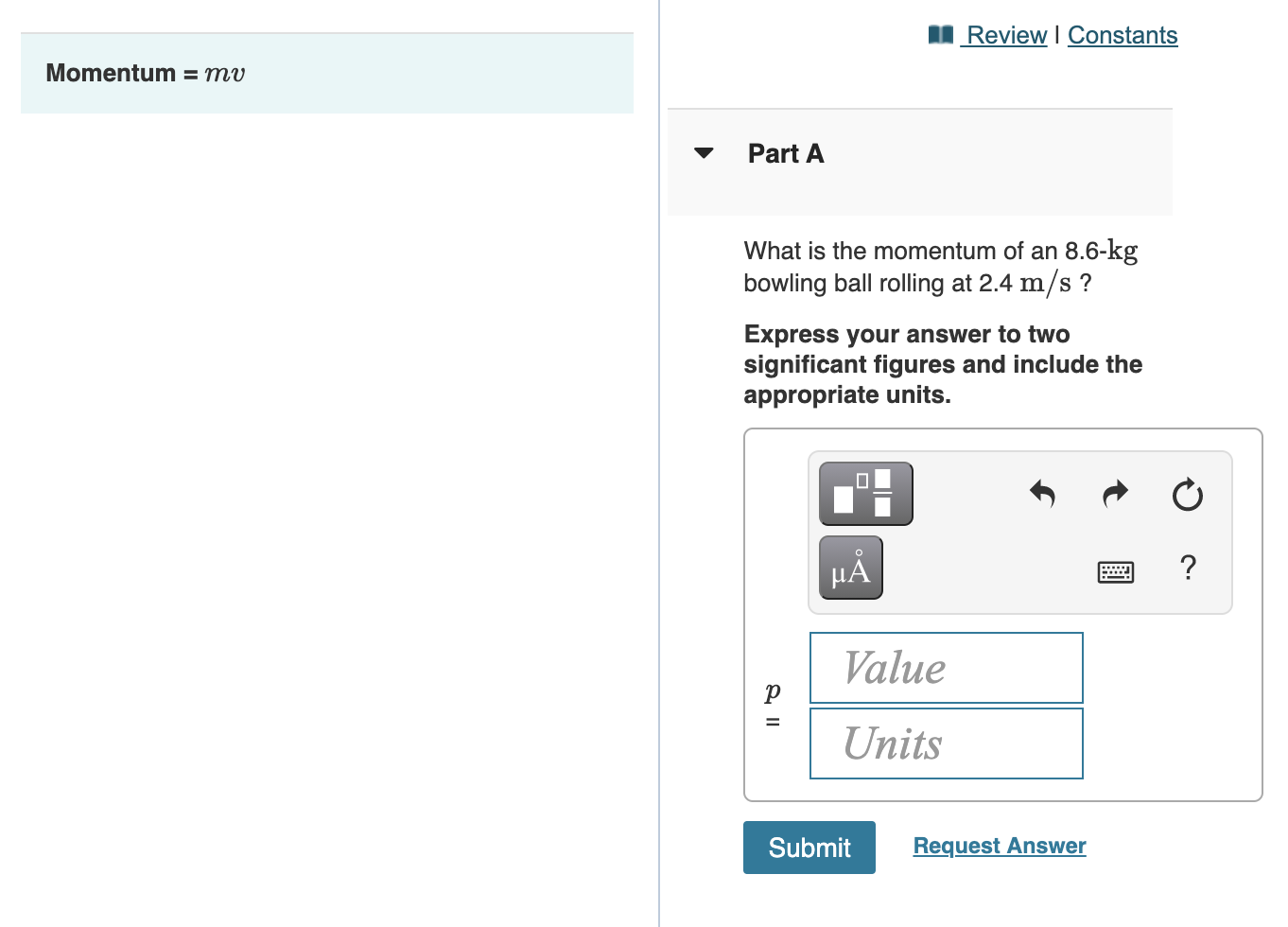The height and width of the screenshot is (927, 1288).
Task: Click the book icon beside Review
Action: [940, 35]
